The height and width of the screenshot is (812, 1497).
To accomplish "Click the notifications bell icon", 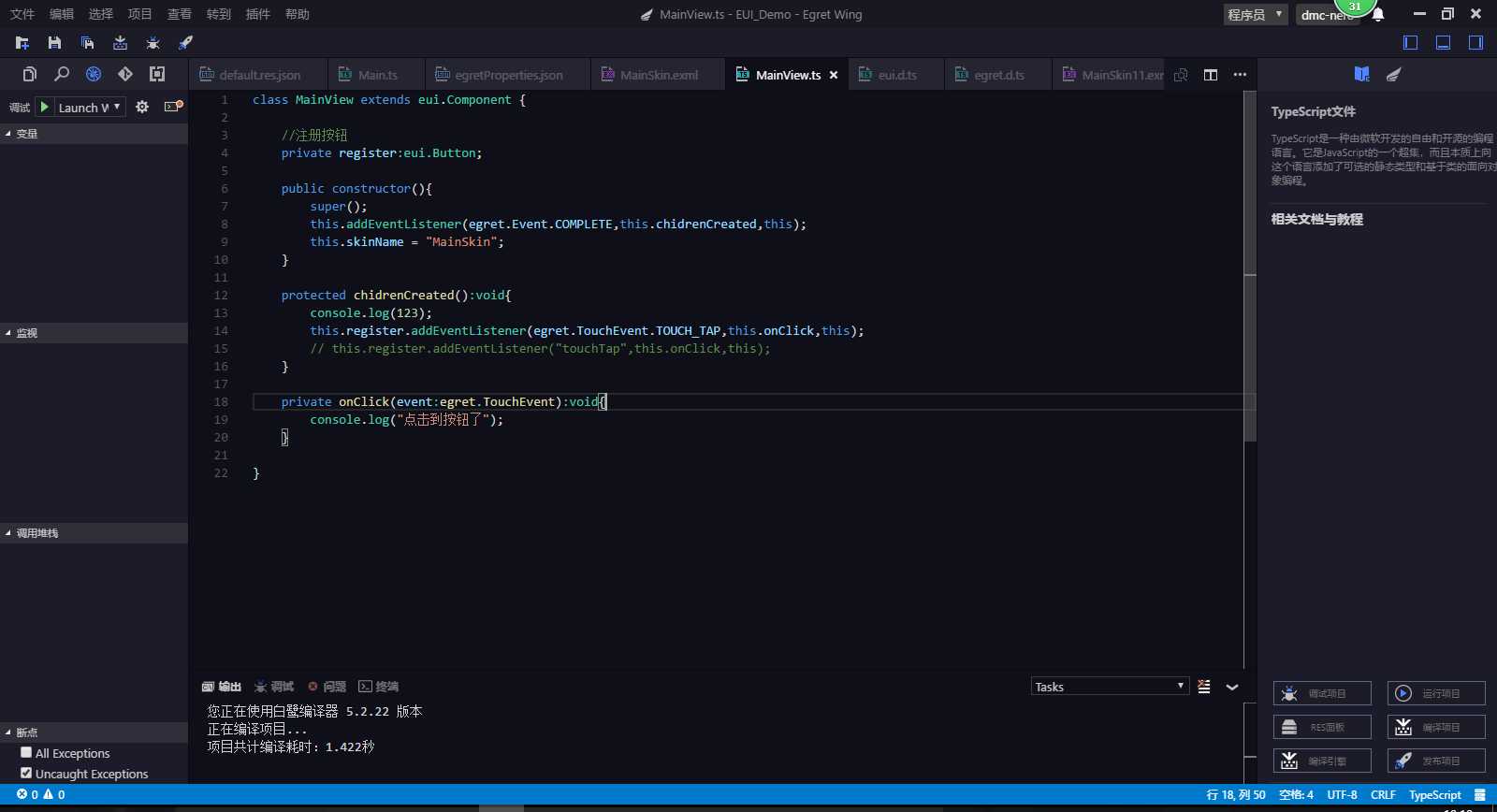I will click(1378, 15).
